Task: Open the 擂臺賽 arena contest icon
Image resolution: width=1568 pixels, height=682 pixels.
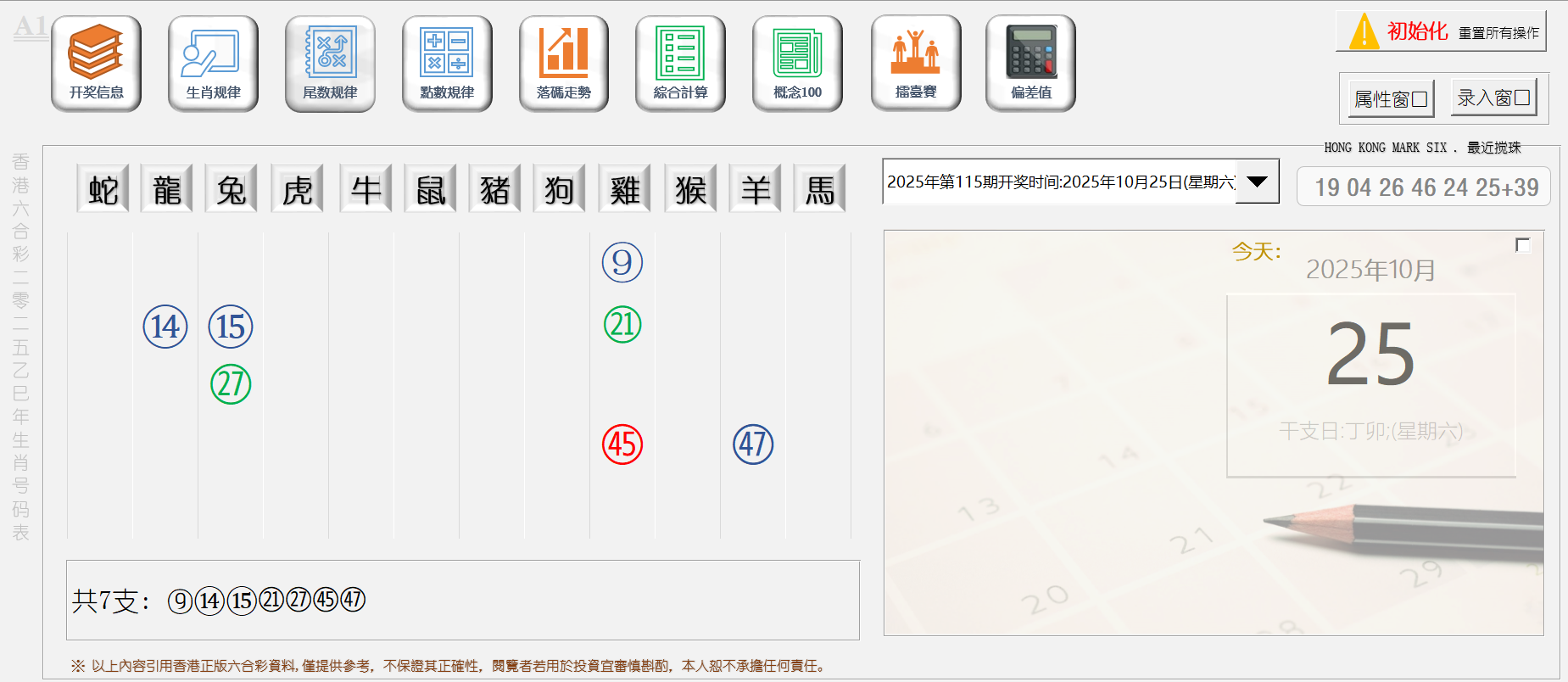Action: [916, 63]
